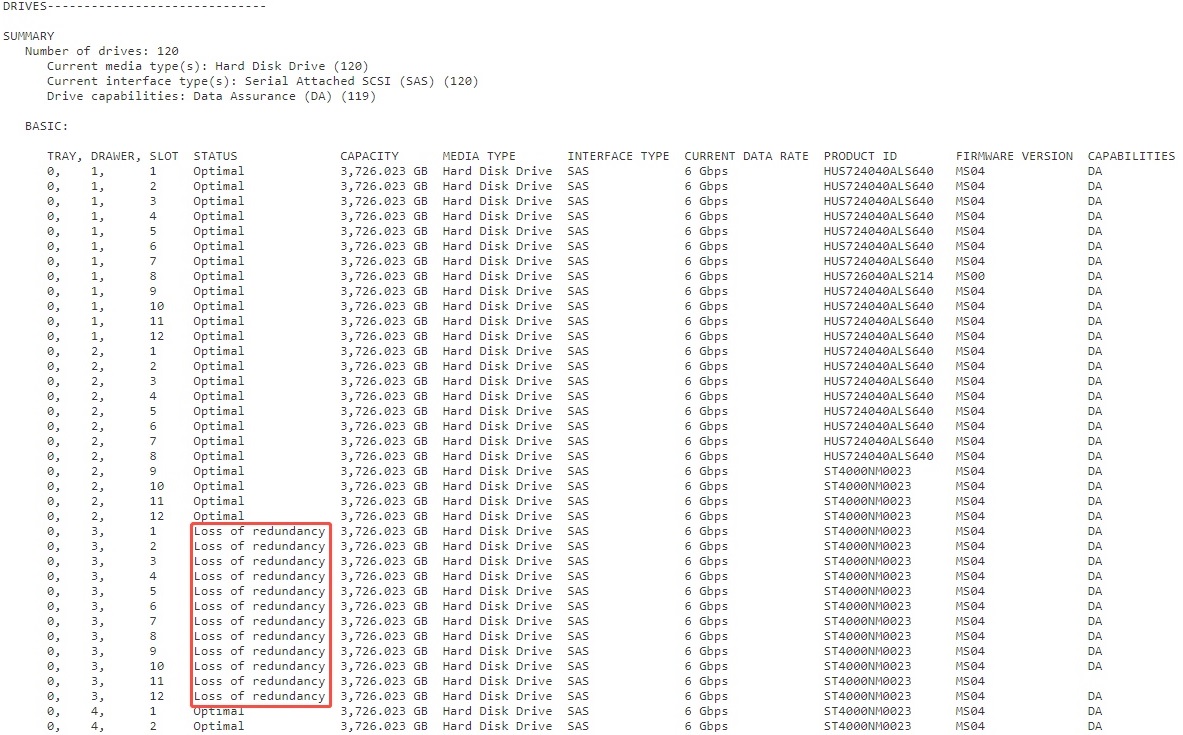The width and height of the screenshot is (1183, 735).
Task: Select the MS00 firmware version value
Action: pyautogui.click(x=970, y=276)
